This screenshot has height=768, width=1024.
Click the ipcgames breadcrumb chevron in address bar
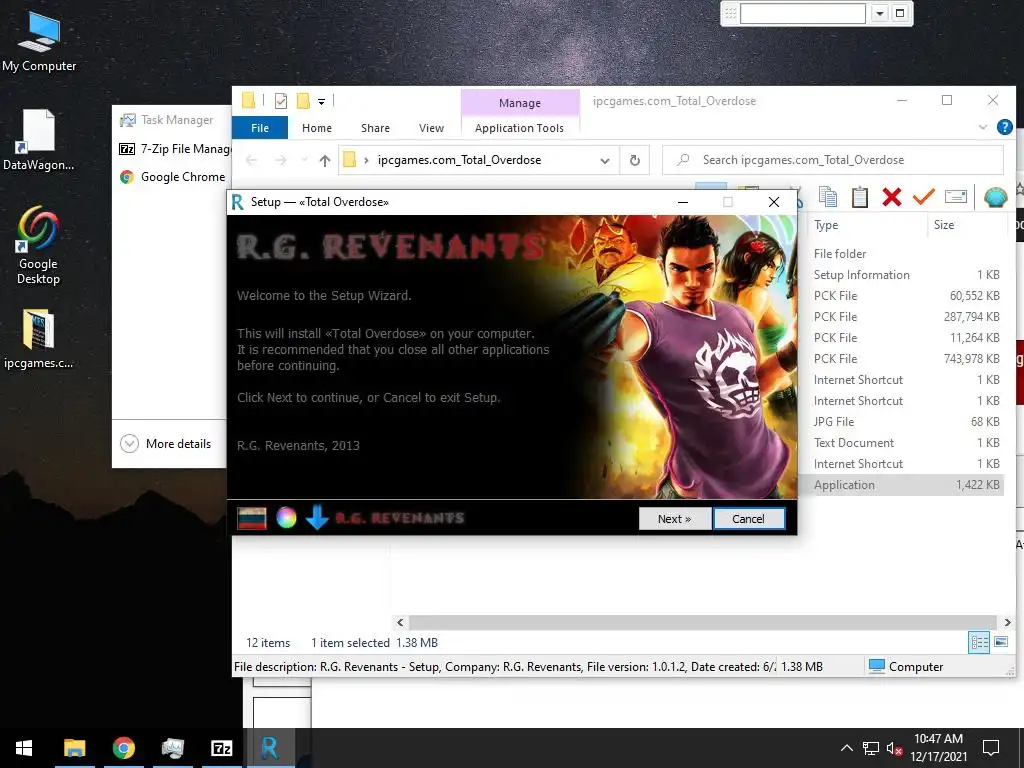[x=366, y=160]
